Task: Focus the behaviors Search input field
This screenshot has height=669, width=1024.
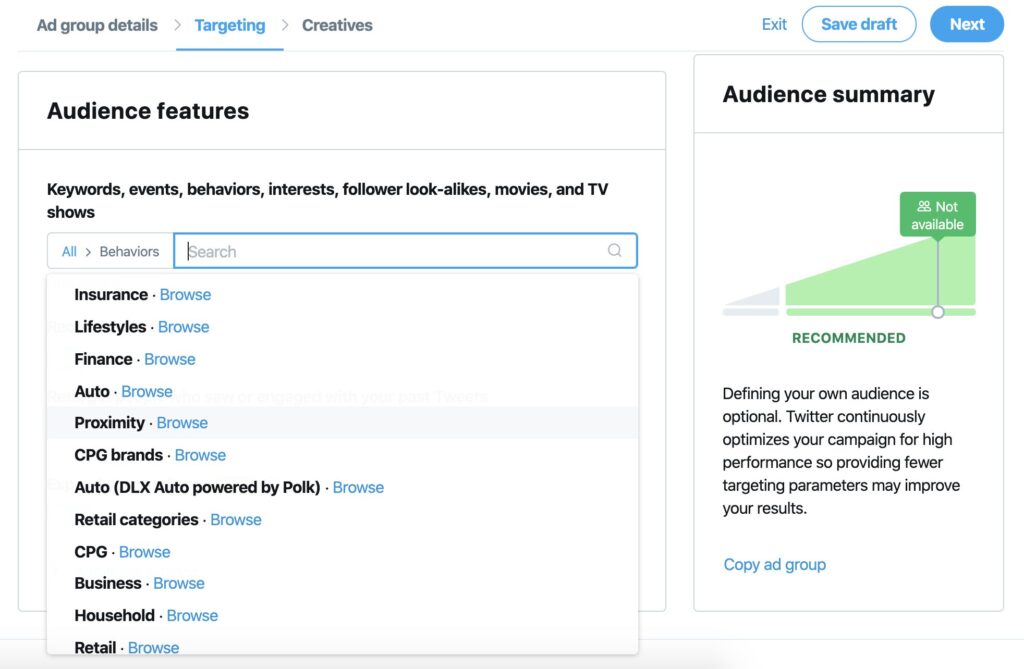Action: click(x=406, y=251)
